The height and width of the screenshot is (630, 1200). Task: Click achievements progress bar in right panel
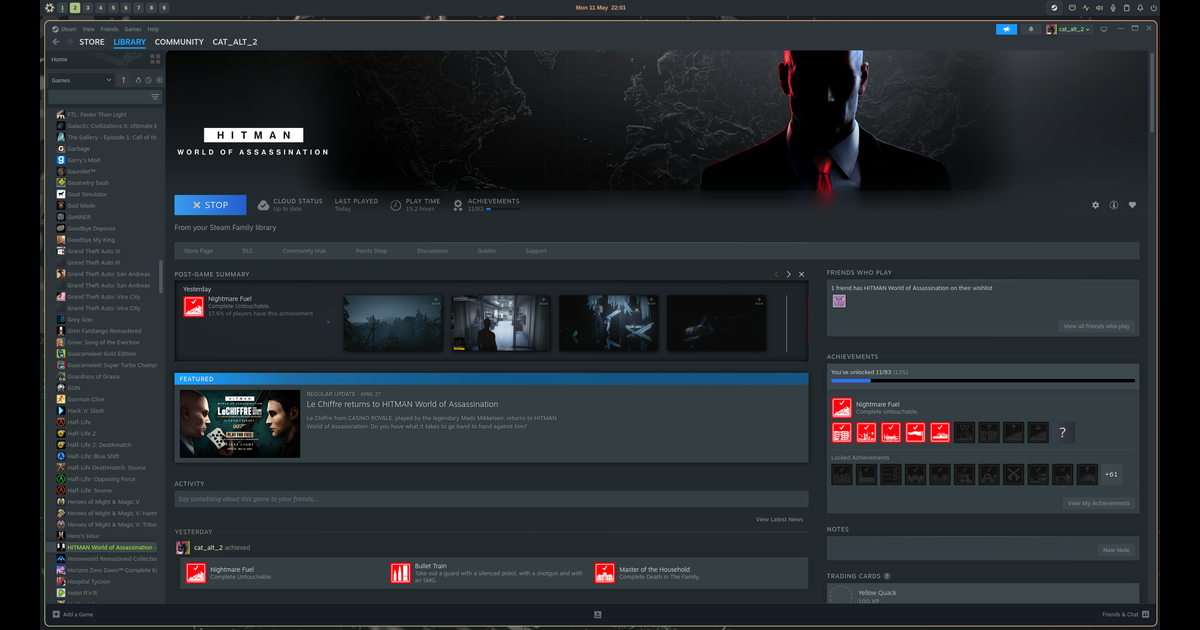[x=983, y=381]
